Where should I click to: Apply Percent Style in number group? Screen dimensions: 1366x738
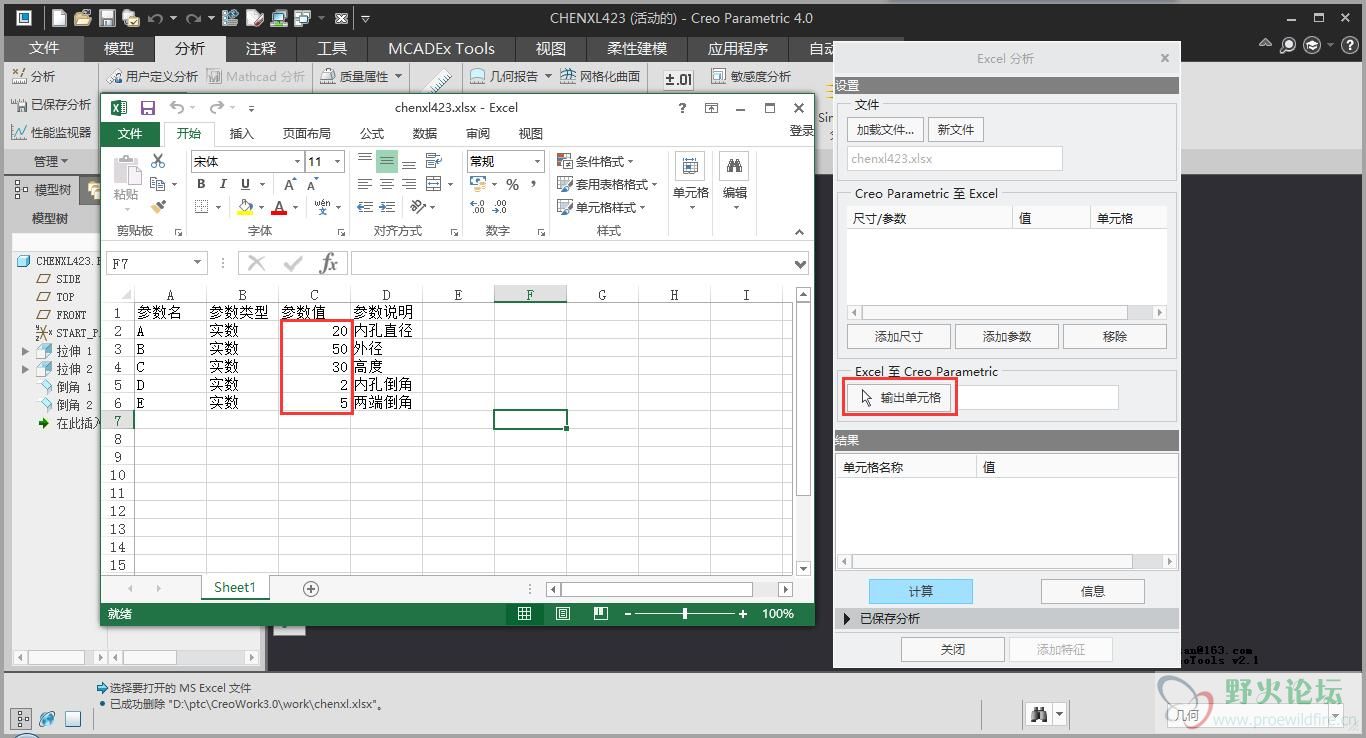pos(512,184)
